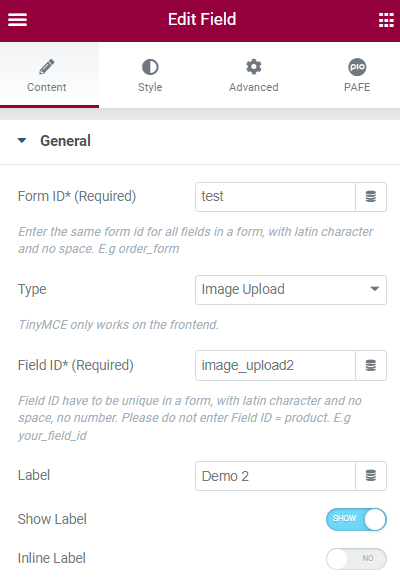Click the Form ID input field
The height and width of the screenshot is (578, 400).
coord(275,196)
